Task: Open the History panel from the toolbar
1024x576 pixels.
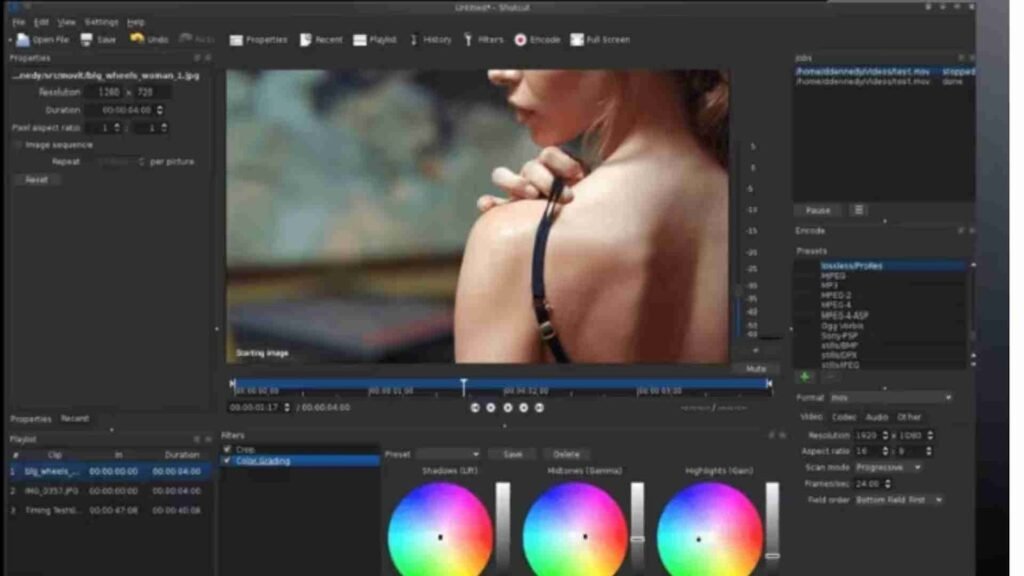Action: point(415,40)
